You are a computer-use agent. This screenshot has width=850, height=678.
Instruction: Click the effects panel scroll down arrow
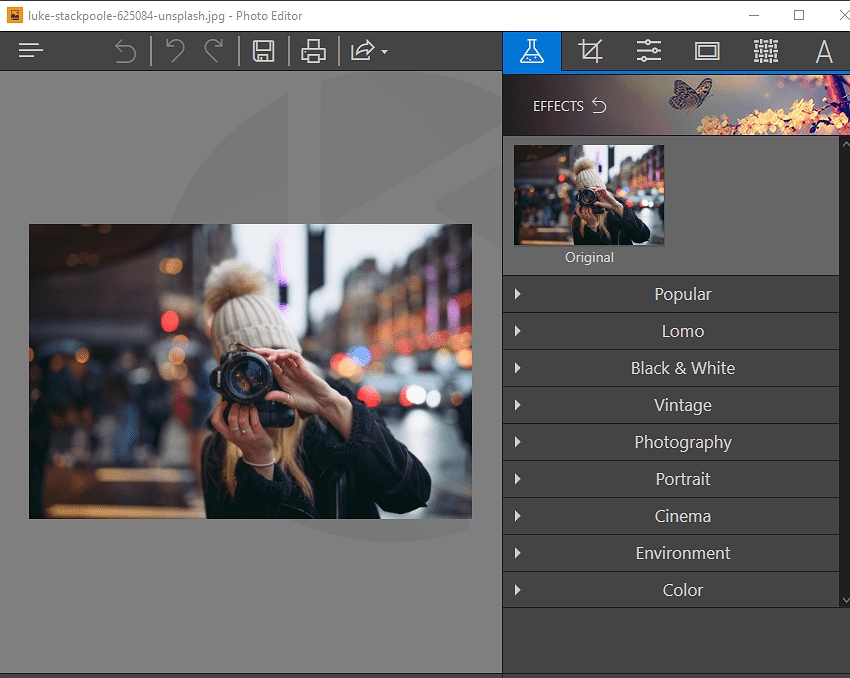point(845,600)
